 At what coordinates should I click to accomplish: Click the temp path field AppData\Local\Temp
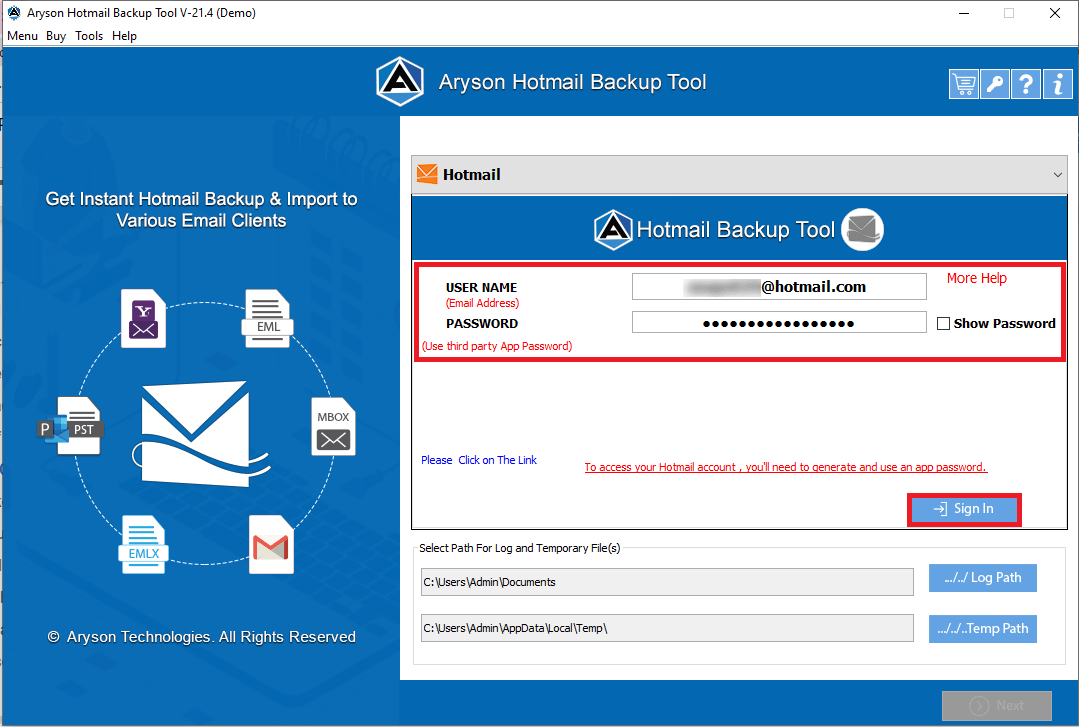pos(667,628)
